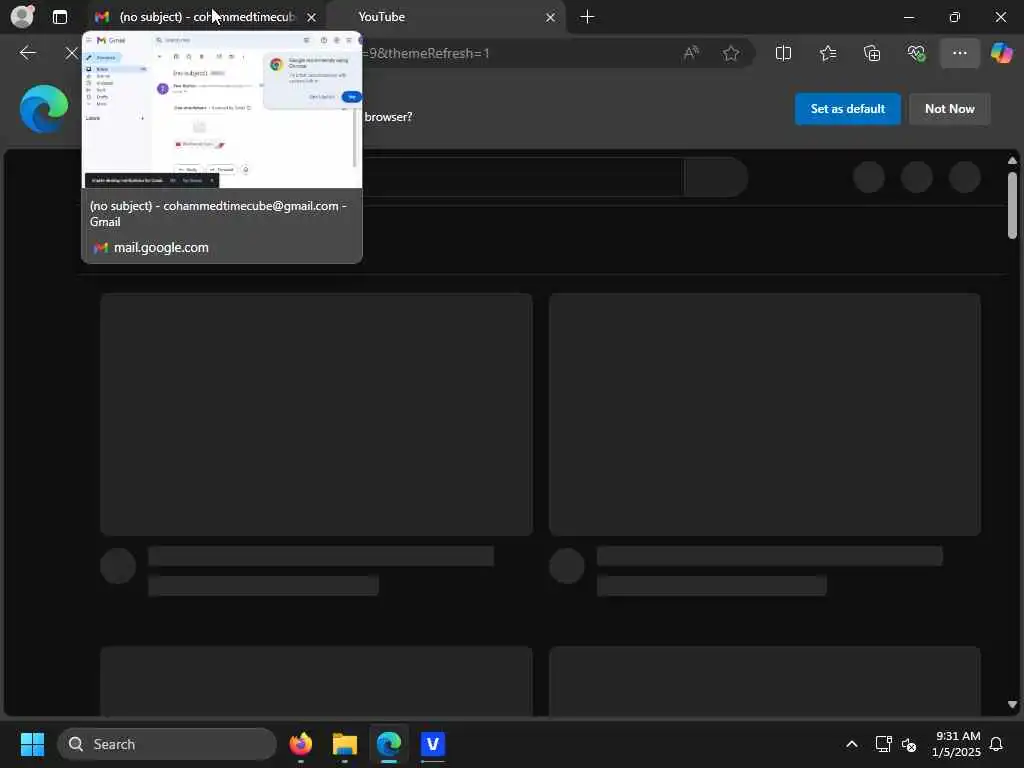Go back with the back arrow

(x=27, y=53)
